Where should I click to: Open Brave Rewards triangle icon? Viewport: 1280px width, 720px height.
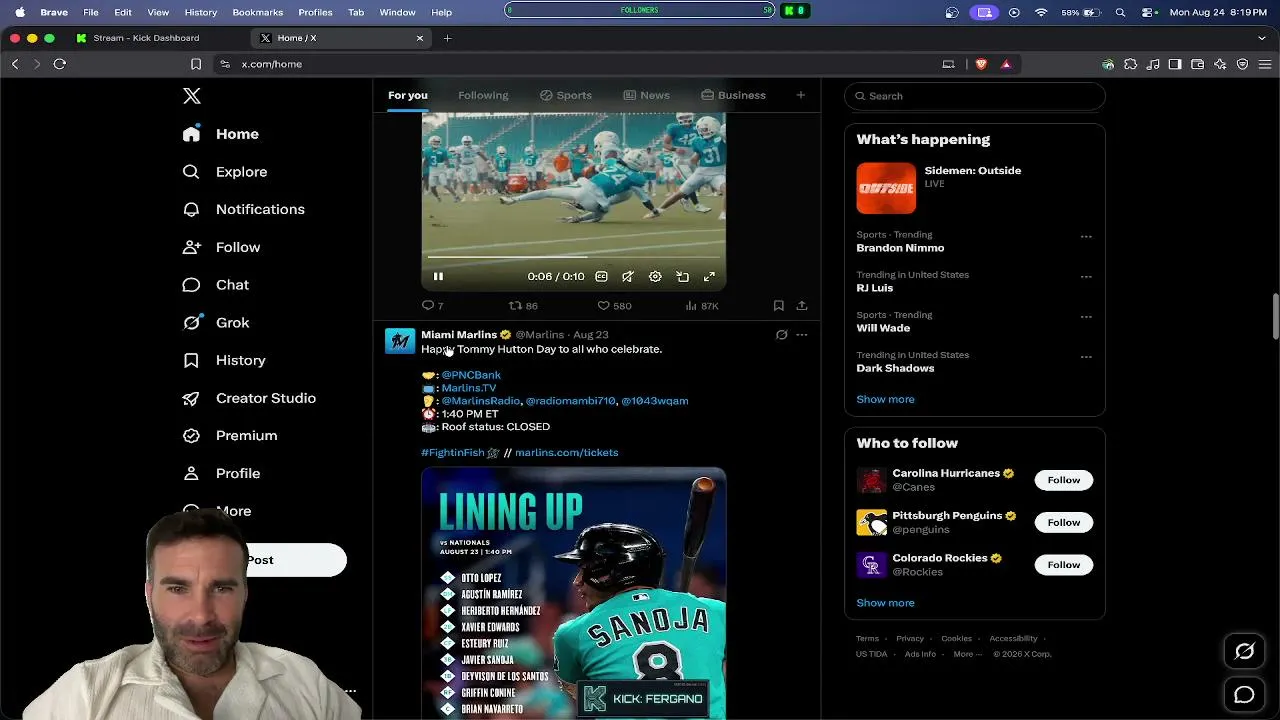[1006, 64]
